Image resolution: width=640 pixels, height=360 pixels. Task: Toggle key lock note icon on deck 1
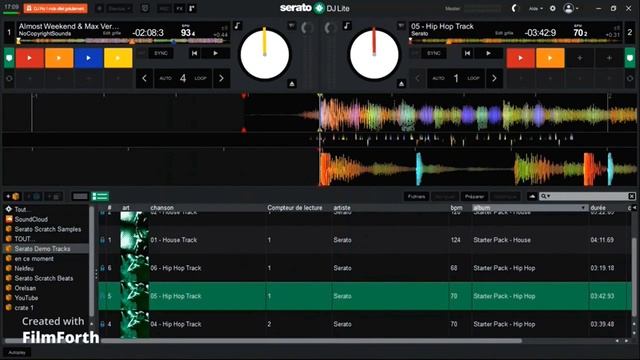(238, 26)
